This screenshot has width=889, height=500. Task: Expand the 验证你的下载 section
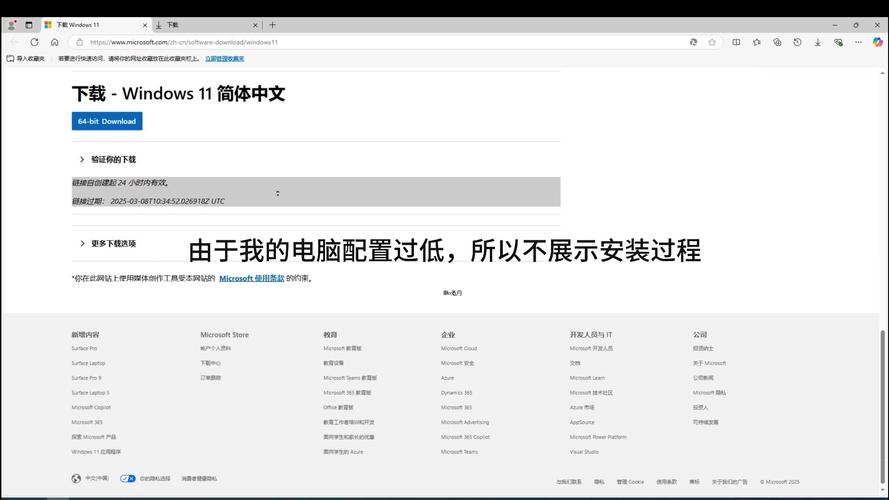108,159
